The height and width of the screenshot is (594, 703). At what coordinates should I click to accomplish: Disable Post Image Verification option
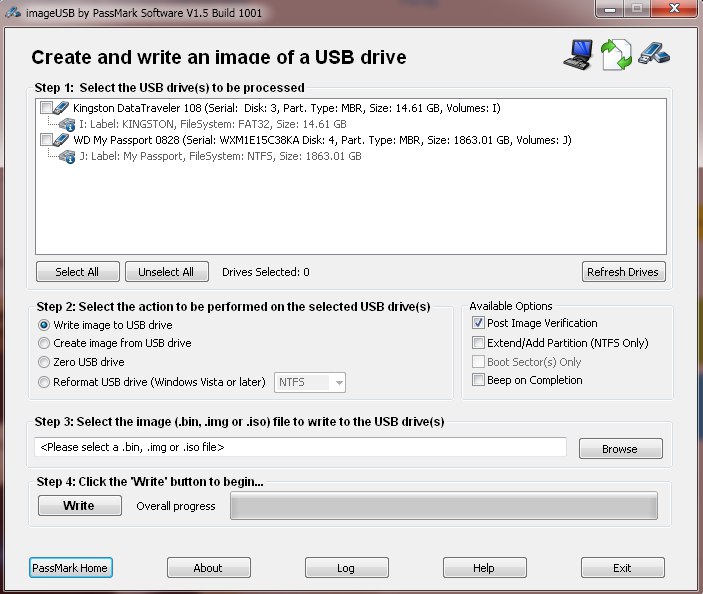[478, 323]
